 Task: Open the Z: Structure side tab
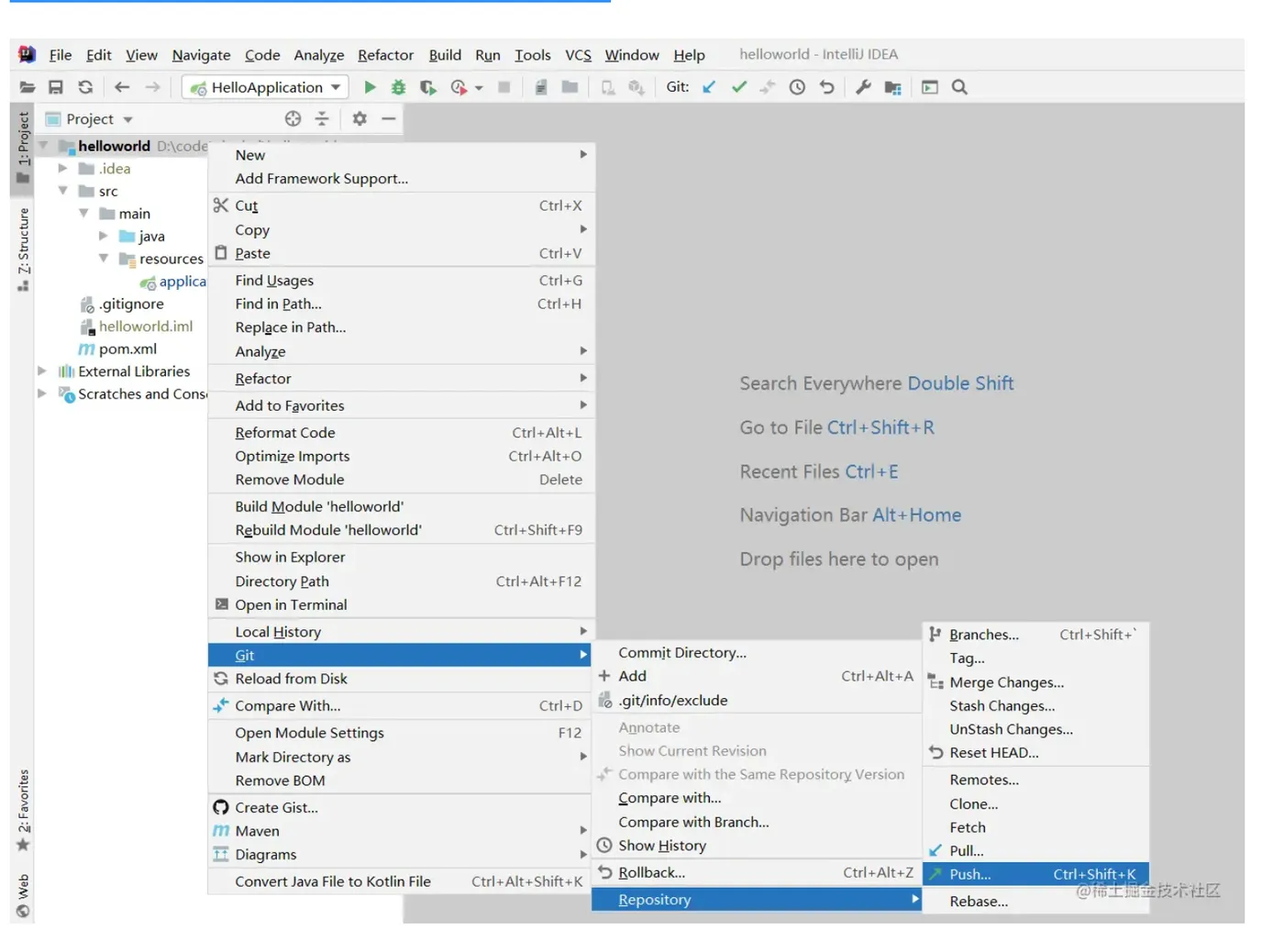click(x=23, y=249)
